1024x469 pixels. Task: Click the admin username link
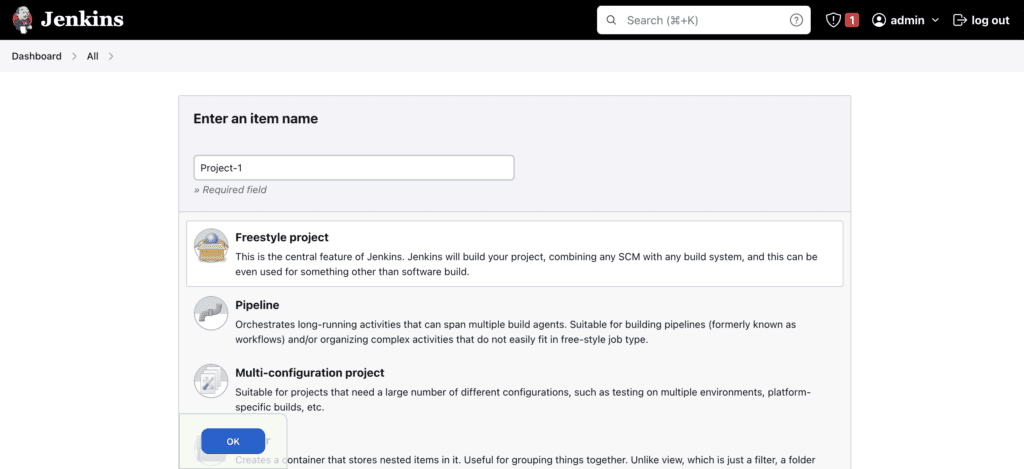[x=908, y=20]
